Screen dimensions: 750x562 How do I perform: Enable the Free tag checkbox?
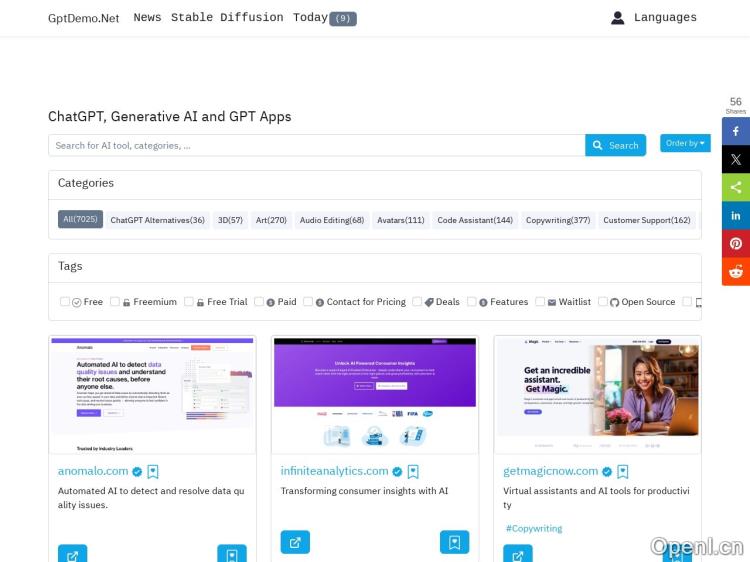coord(65,302)
